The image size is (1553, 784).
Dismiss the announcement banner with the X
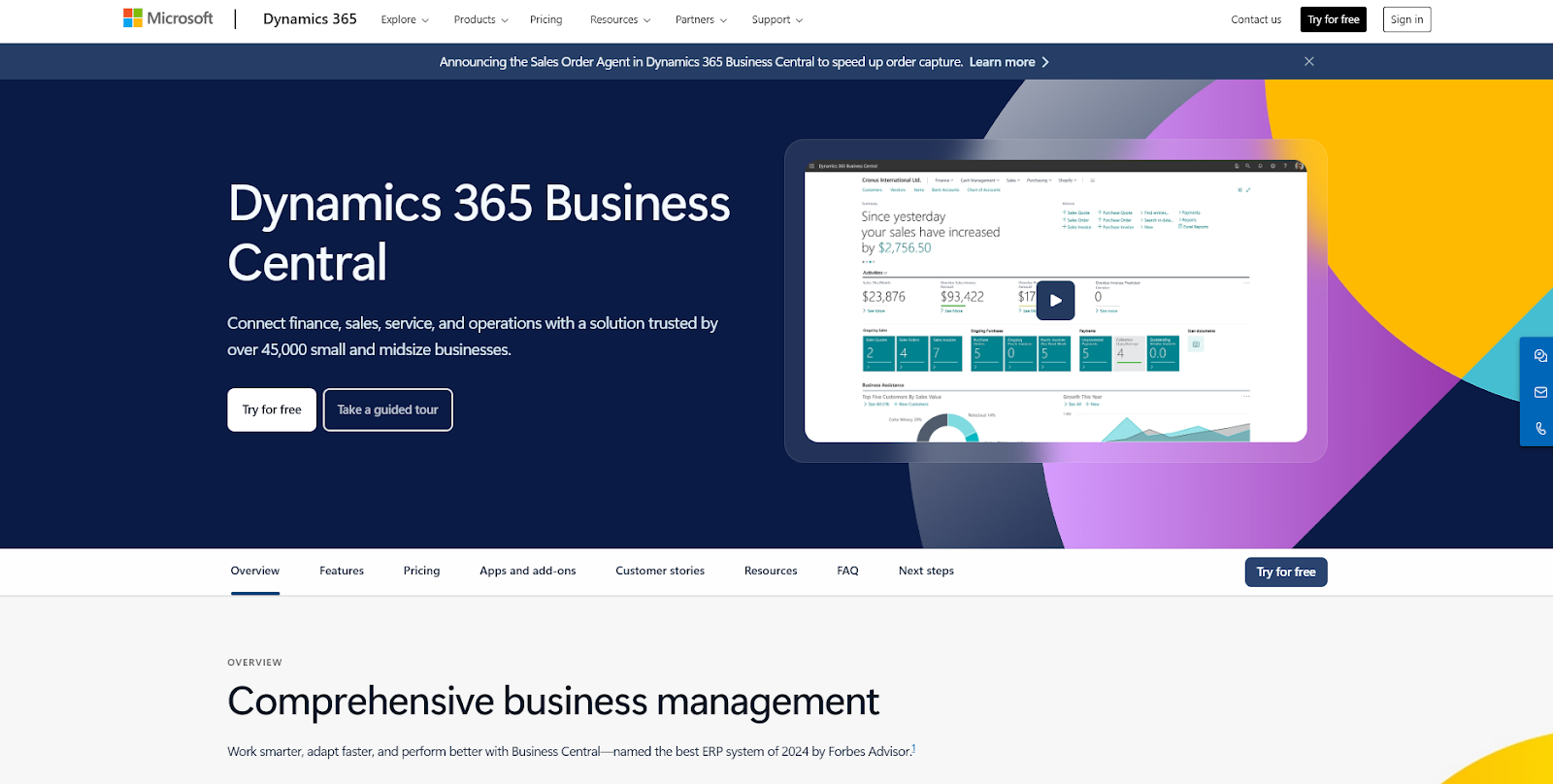click(x=1309, y=61)
